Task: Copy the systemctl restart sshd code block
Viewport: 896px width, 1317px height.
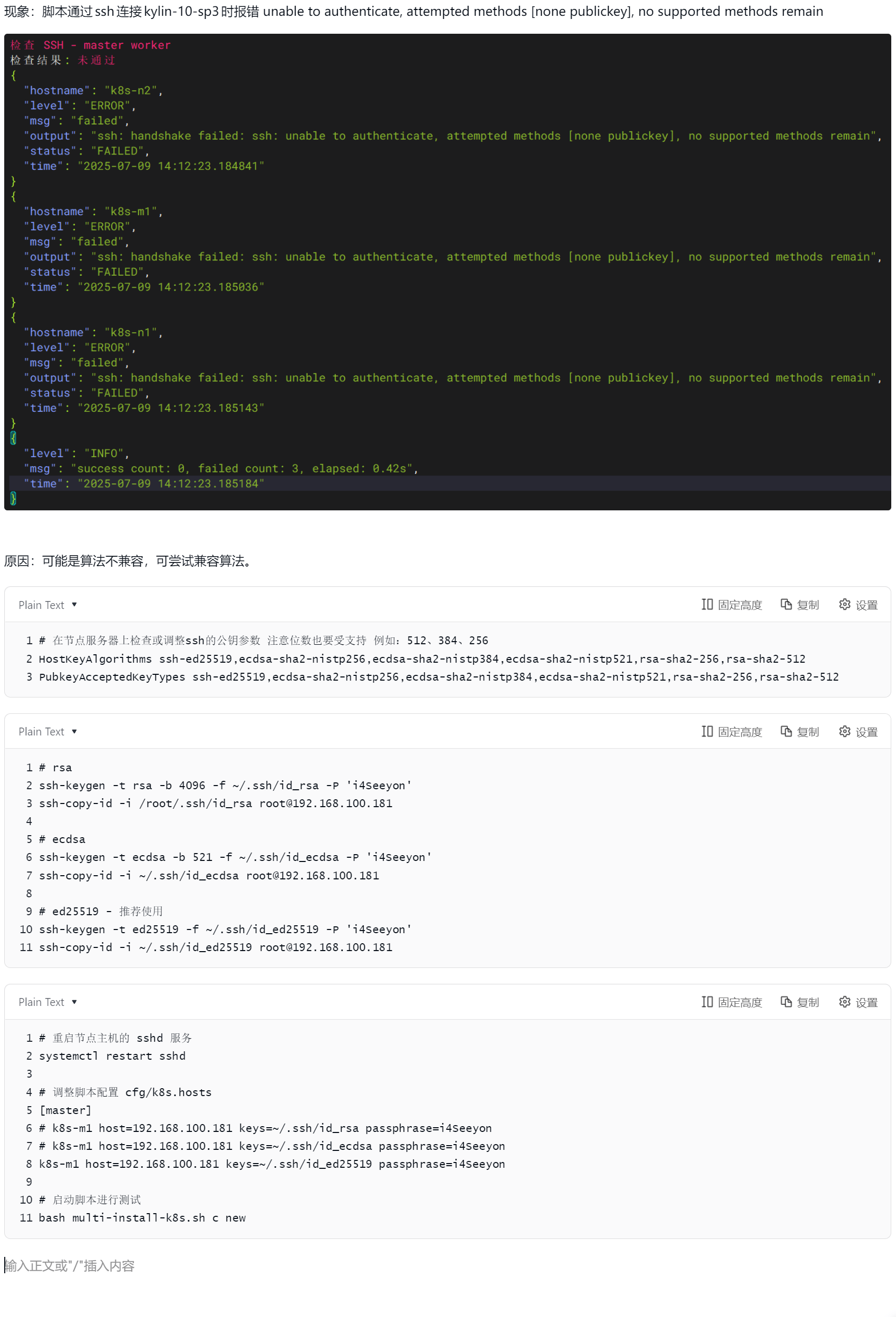Action: [800, 1002]
